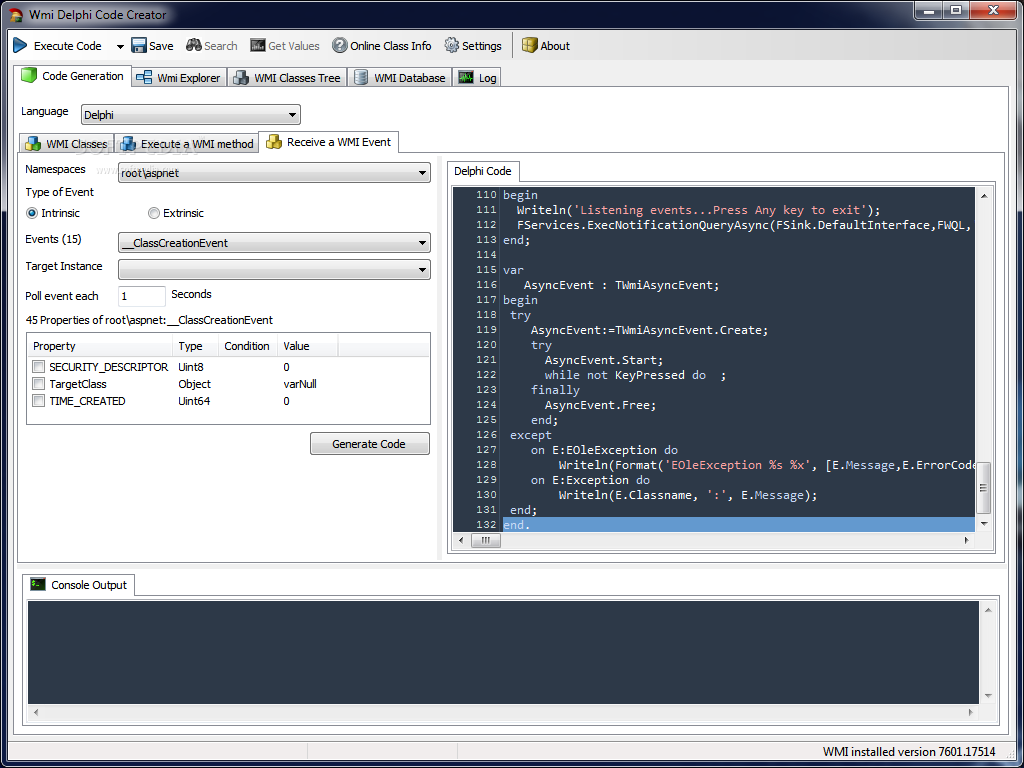Screen dimensions: 1024x768
Task: Click the 'AsyncEvent.Start;' code line
Action: pyautogui.click(x=604, y=360)
